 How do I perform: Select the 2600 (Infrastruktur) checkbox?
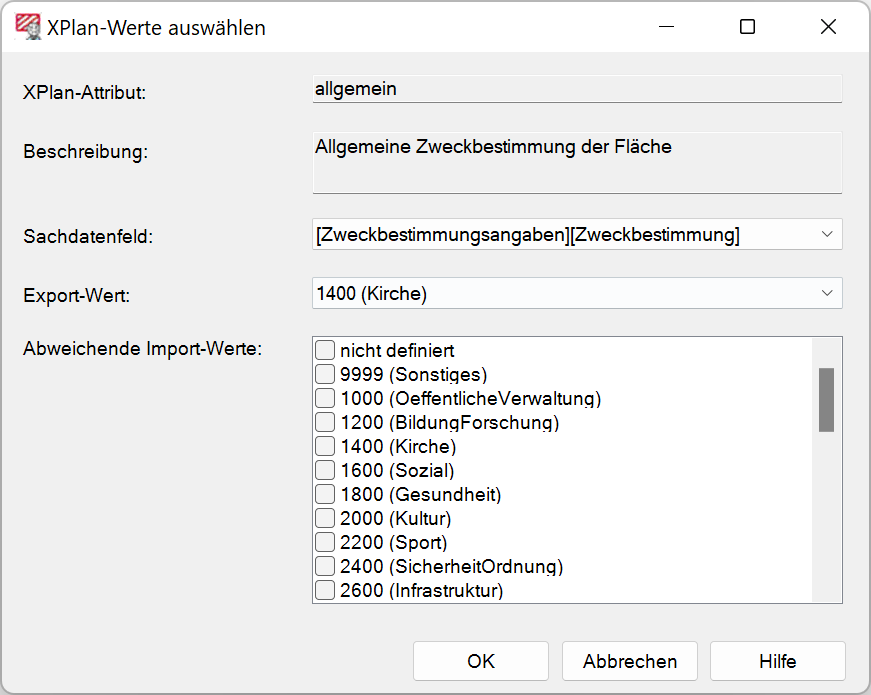pyautogui.click(x=325, y=591)
